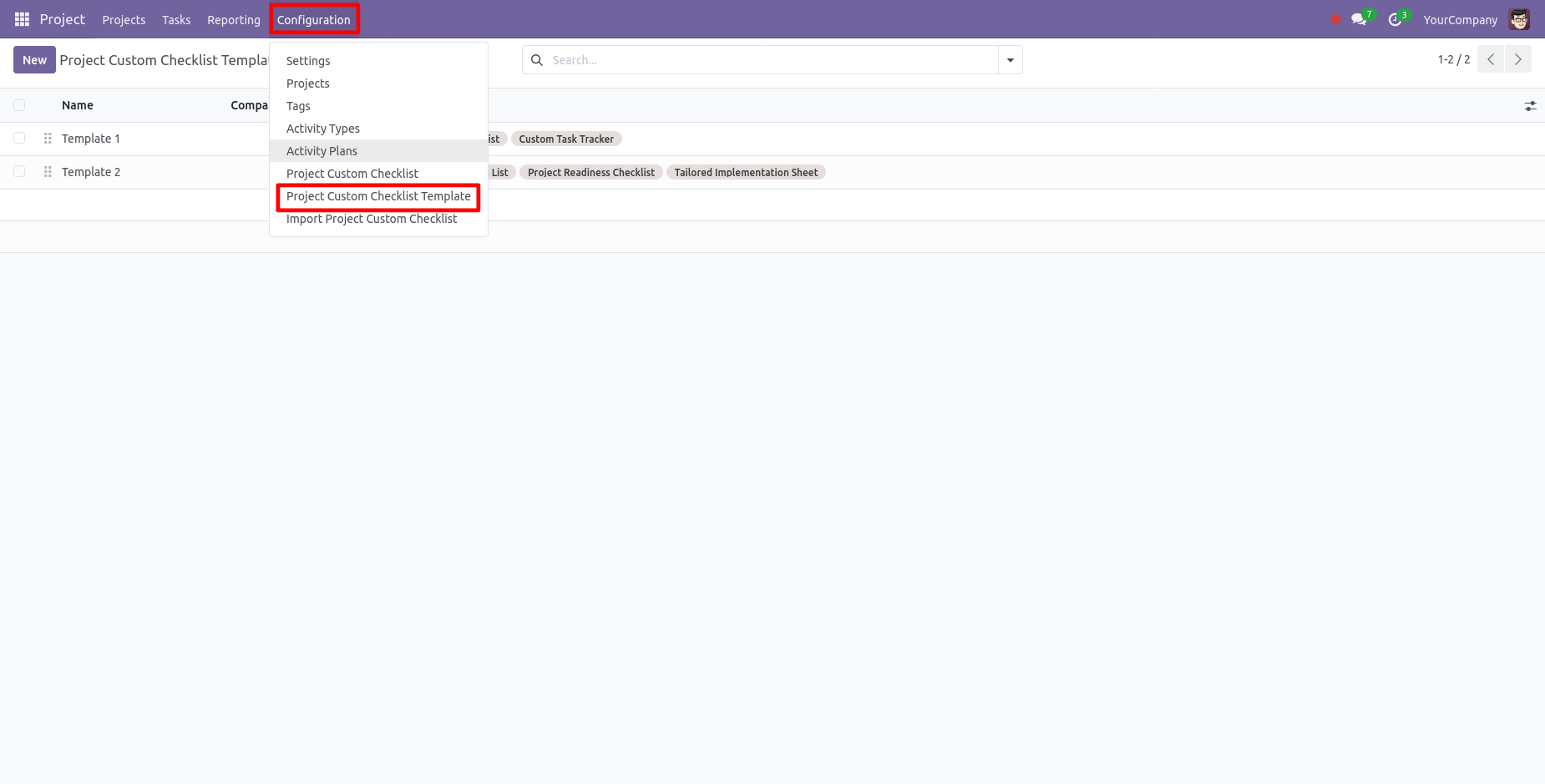
Task: Expand the search filter options dropdown
Action: 1011,60
